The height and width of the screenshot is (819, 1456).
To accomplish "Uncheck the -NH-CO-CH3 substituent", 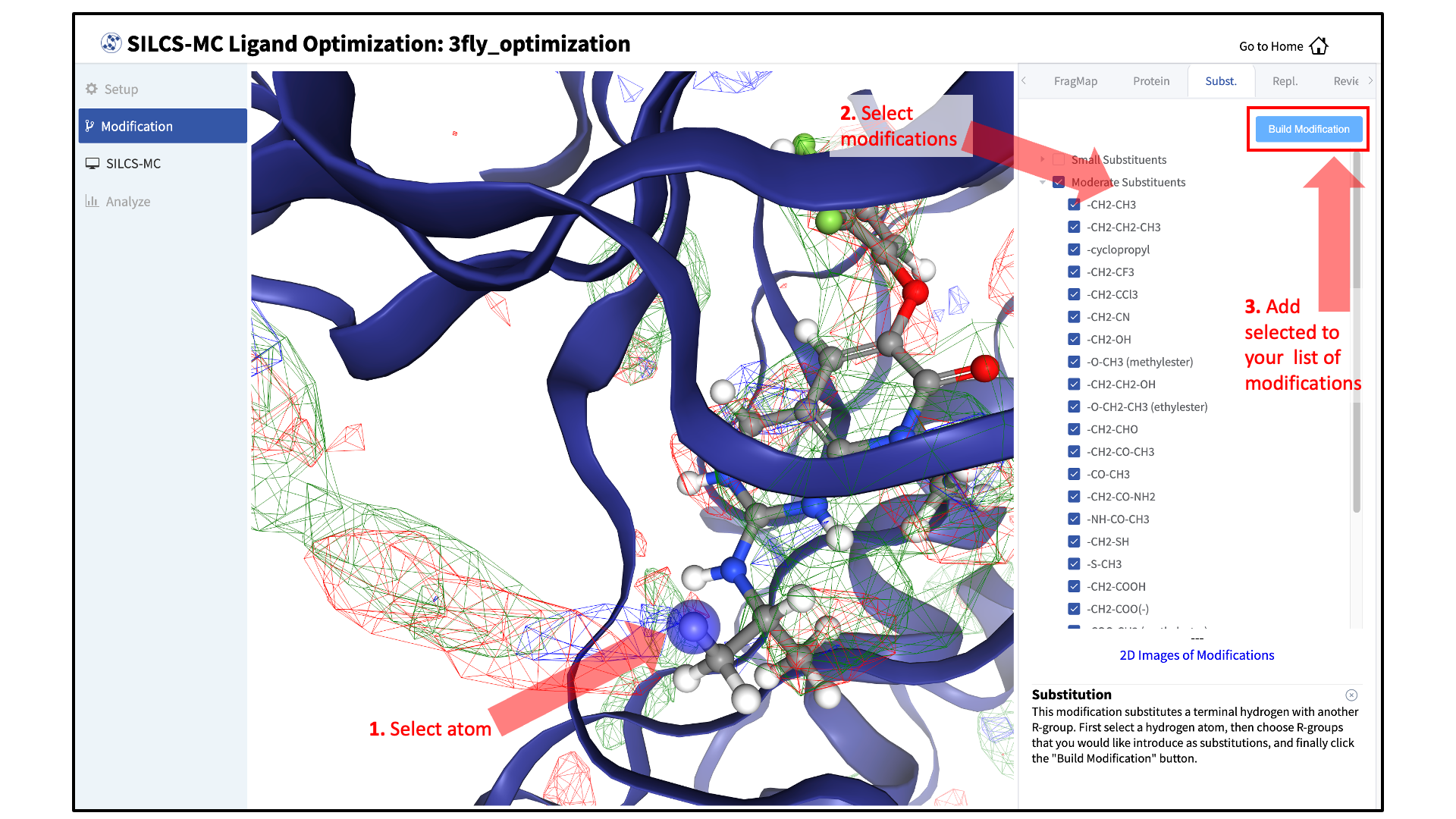I will click(1074, 519).
